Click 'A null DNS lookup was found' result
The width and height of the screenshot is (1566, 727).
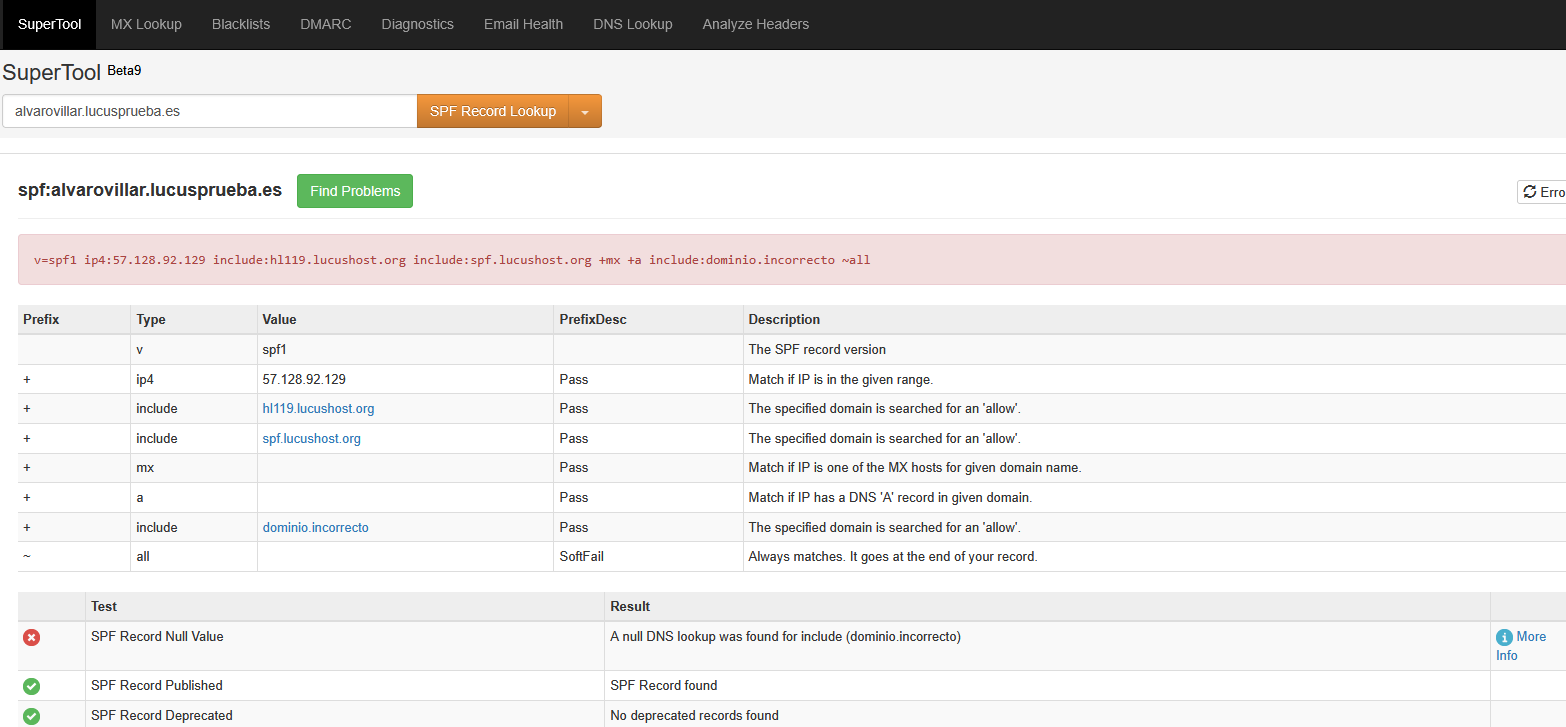(786, 636)
